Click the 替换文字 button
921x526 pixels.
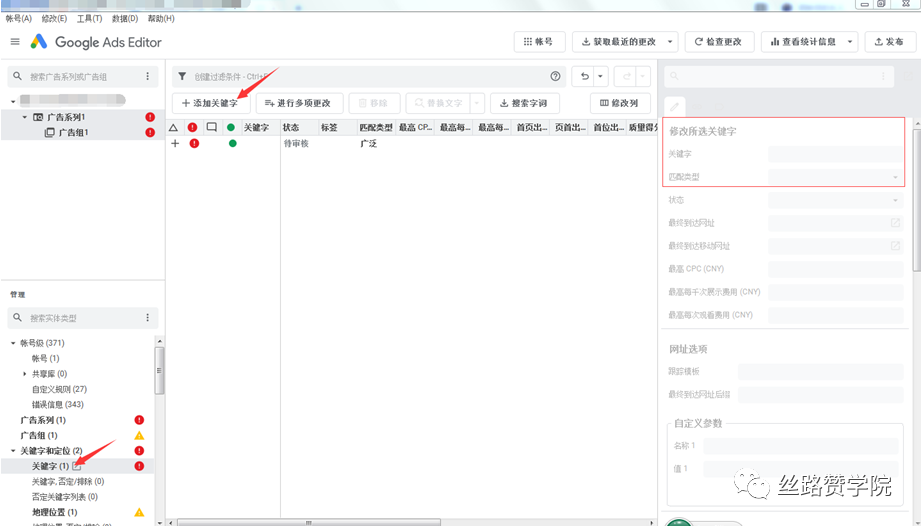[x=438, y=103]
